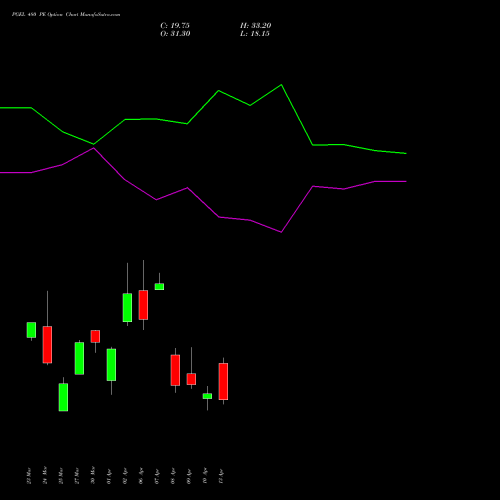Select the green candlestick for 02 Apr
The width and height of the screenshot is (500, 500).
127,308
